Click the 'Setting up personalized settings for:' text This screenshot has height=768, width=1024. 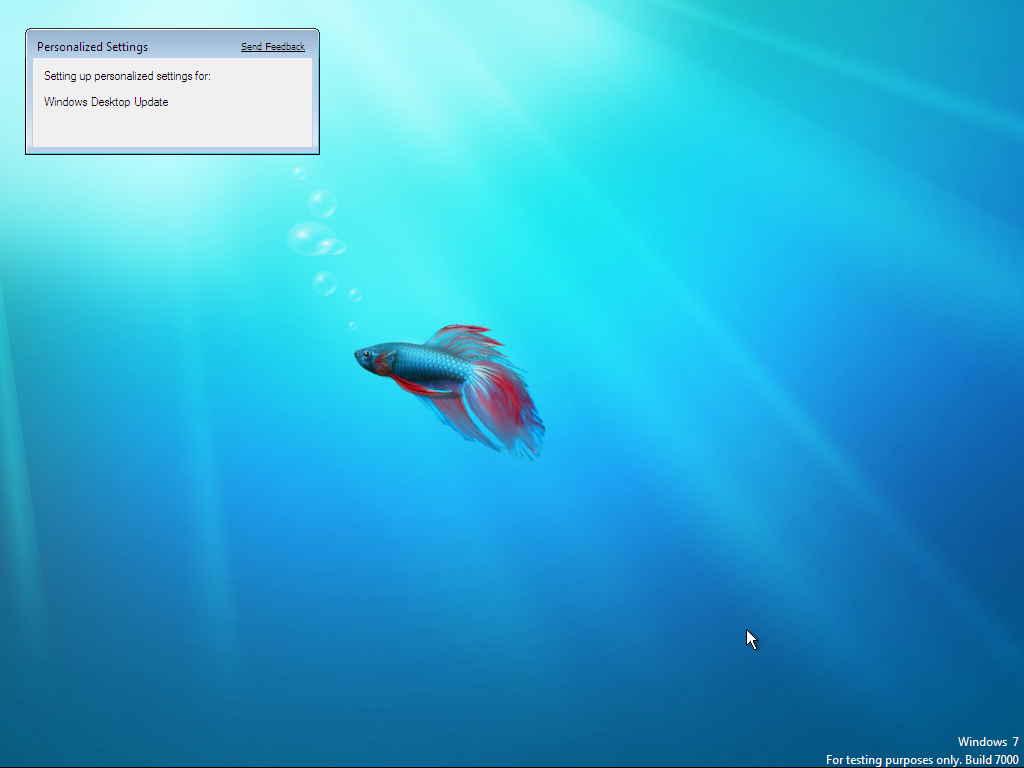click(127, 76)
